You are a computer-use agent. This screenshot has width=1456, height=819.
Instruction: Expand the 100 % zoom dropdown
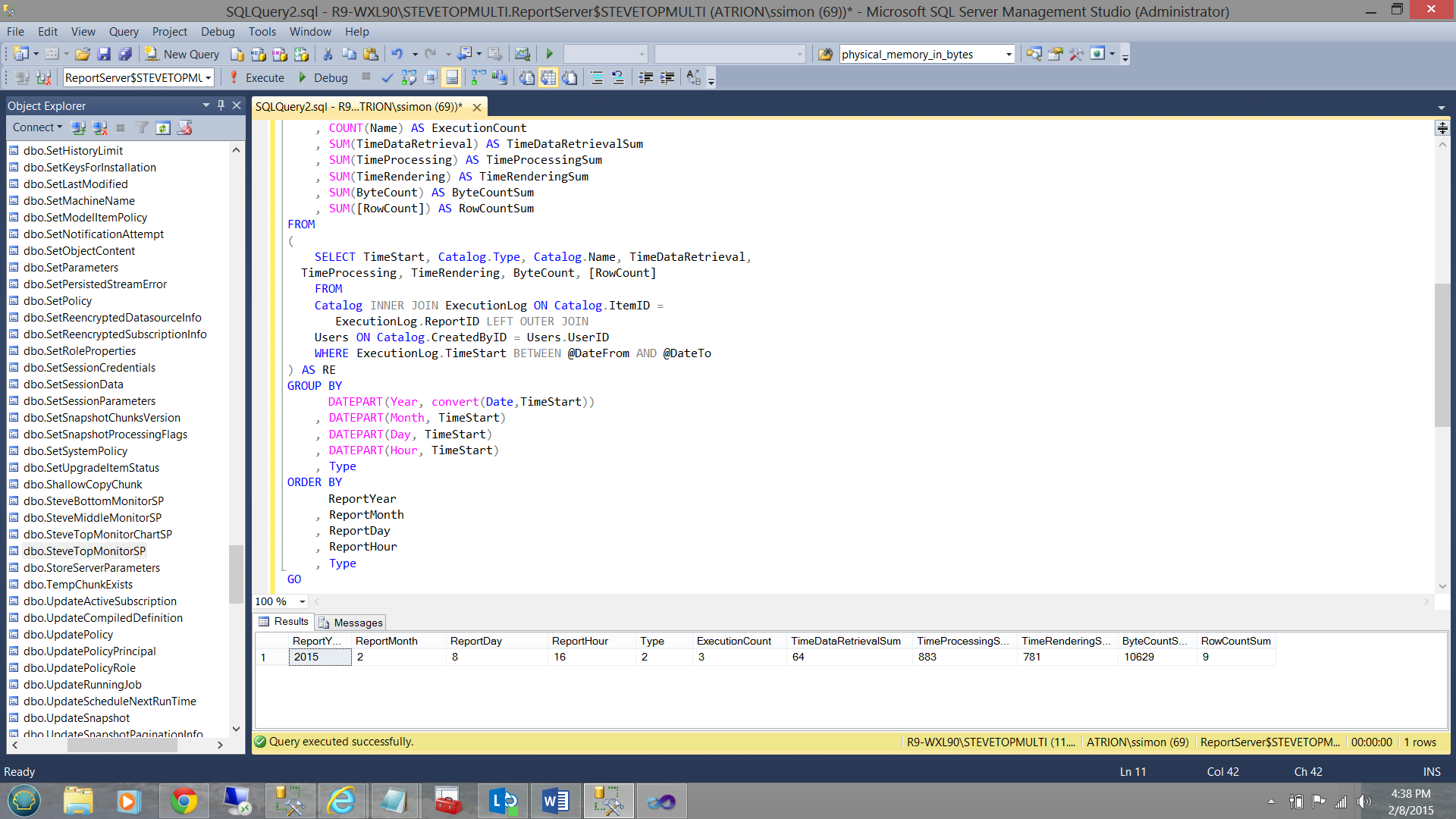tap(302, 601)
